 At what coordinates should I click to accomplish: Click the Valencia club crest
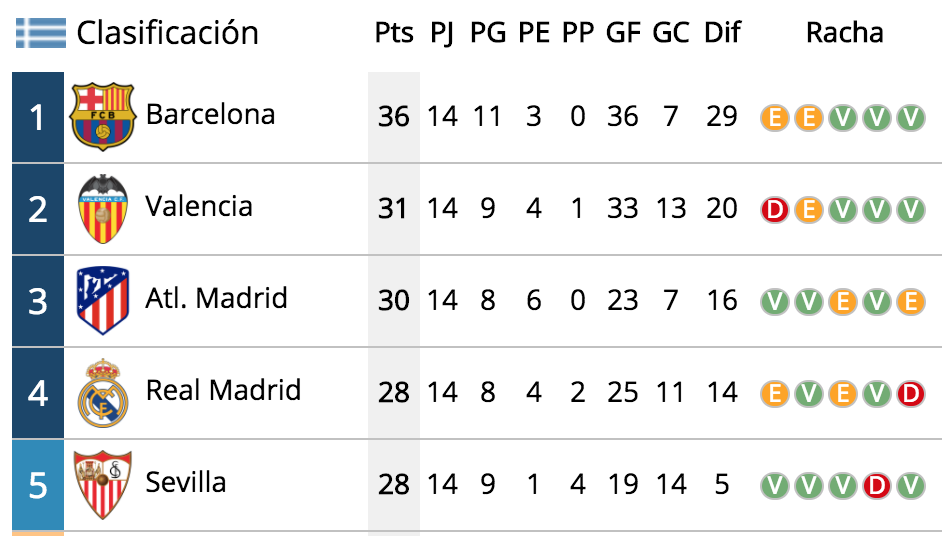[x=103, y=209]
